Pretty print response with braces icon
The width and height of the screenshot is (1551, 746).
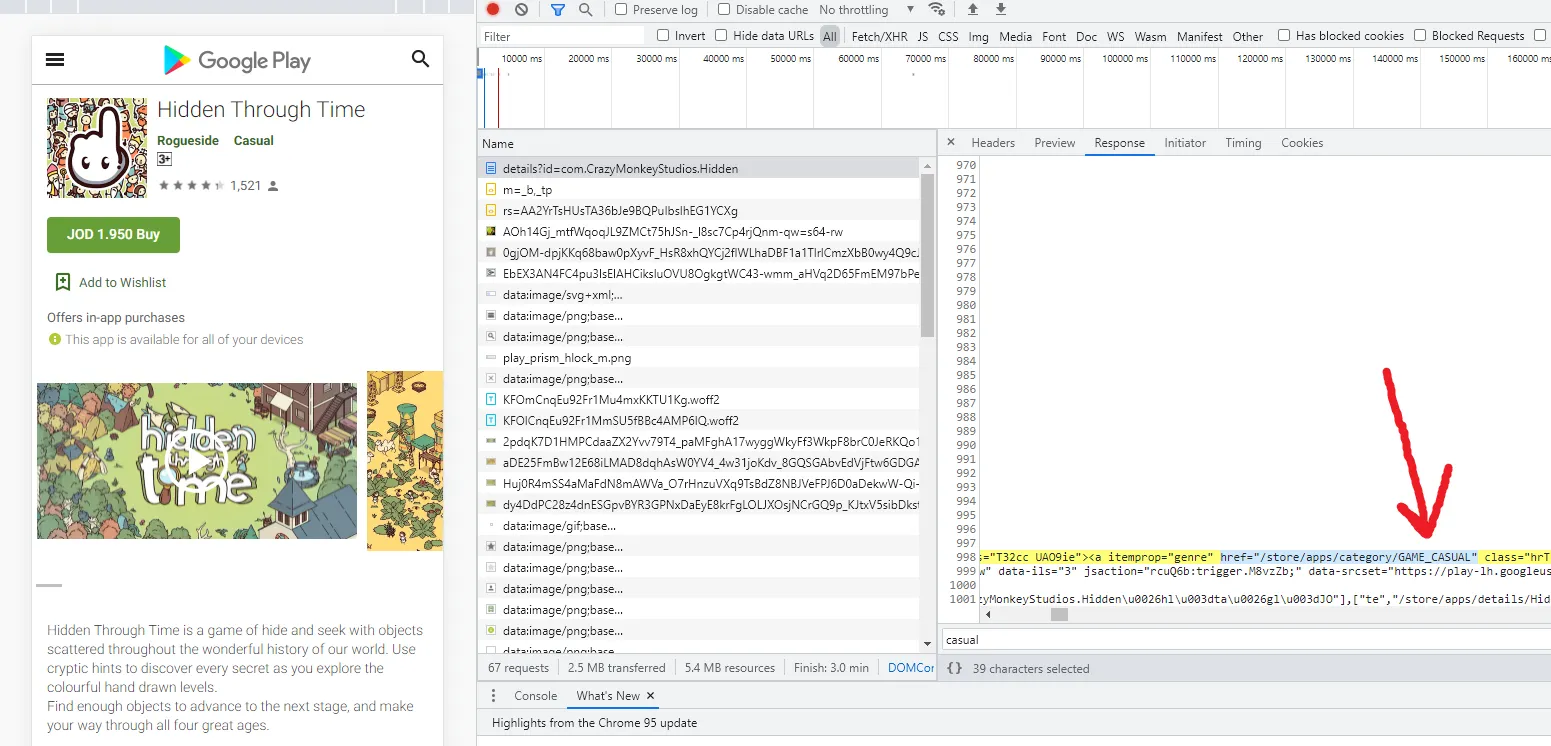[x=954, y=668]
